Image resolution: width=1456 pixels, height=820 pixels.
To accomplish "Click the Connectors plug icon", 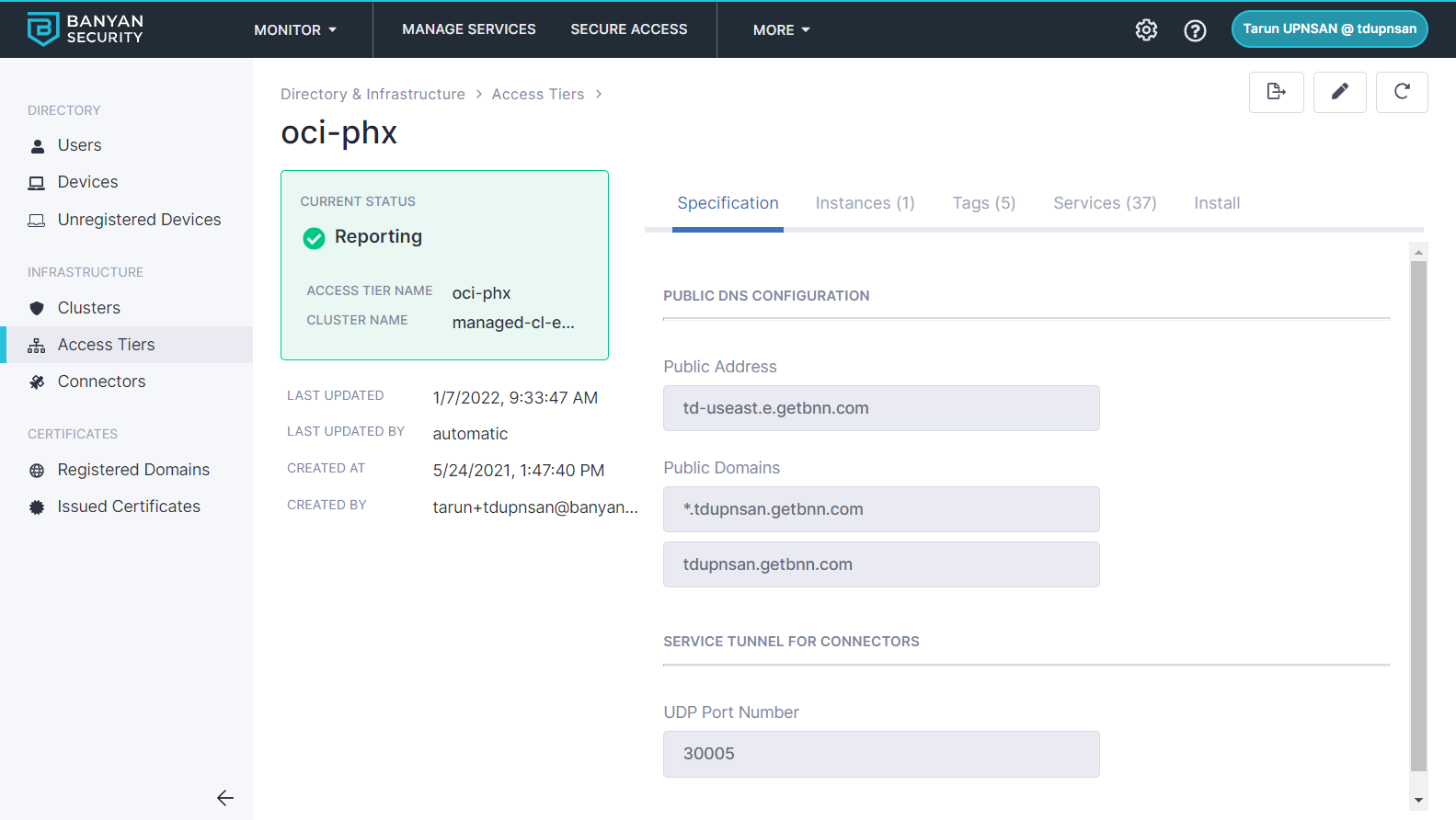I will [37, 382].
